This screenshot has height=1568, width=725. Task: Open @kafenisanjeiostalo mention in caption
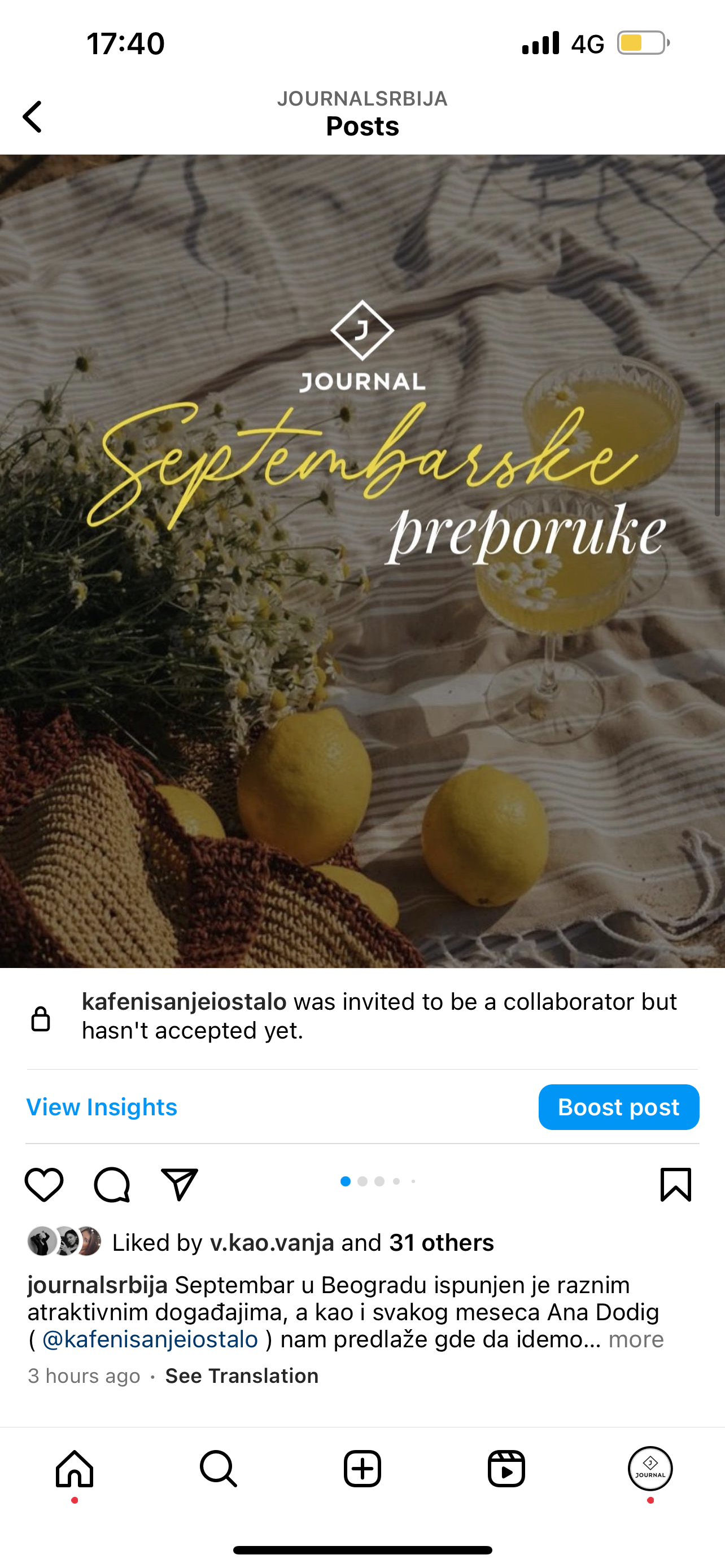pos(150,1339)
